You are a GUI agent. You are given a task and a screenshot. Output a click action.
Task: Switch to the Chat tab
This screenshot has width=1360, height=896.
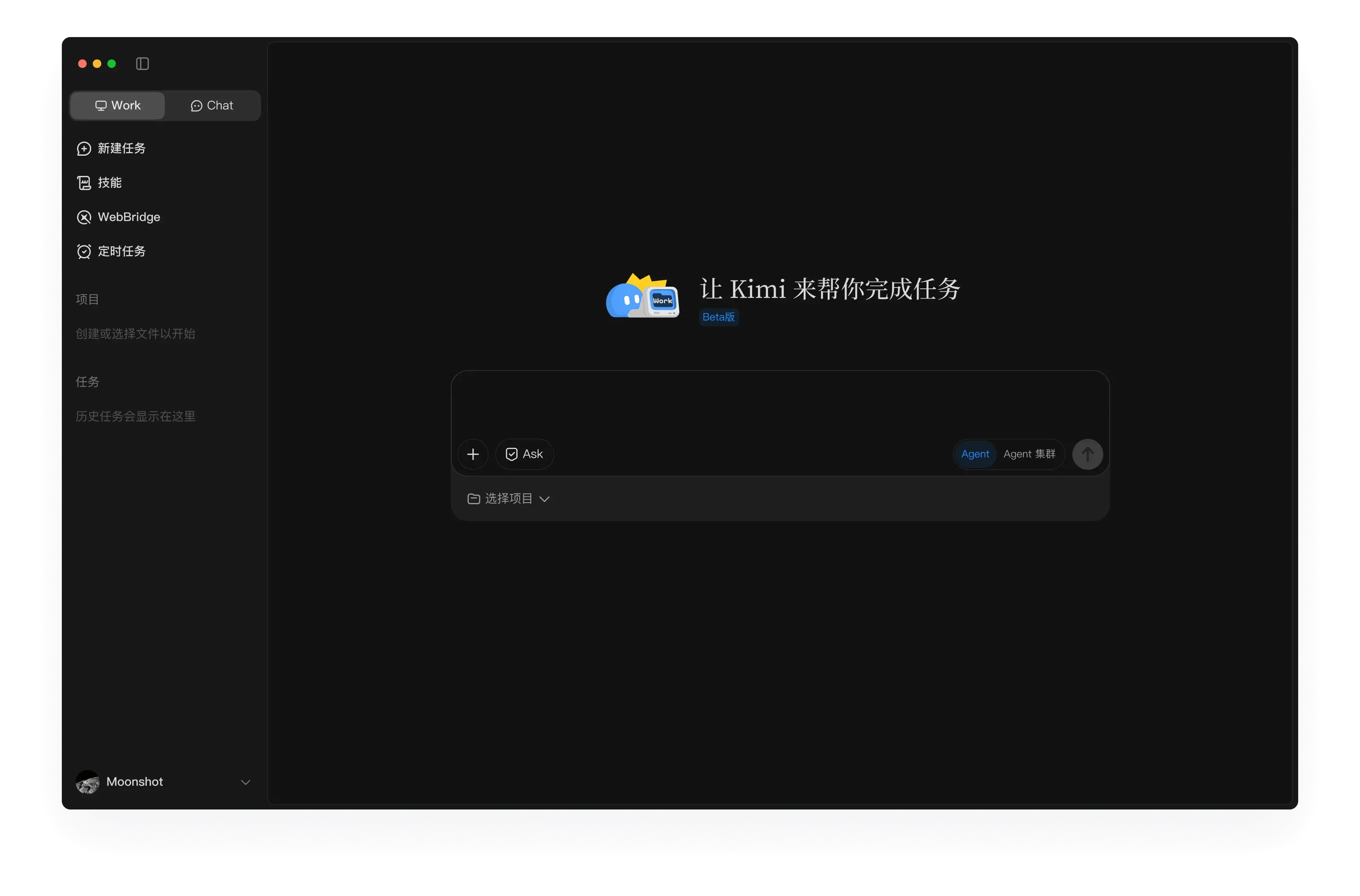point(212,106)
